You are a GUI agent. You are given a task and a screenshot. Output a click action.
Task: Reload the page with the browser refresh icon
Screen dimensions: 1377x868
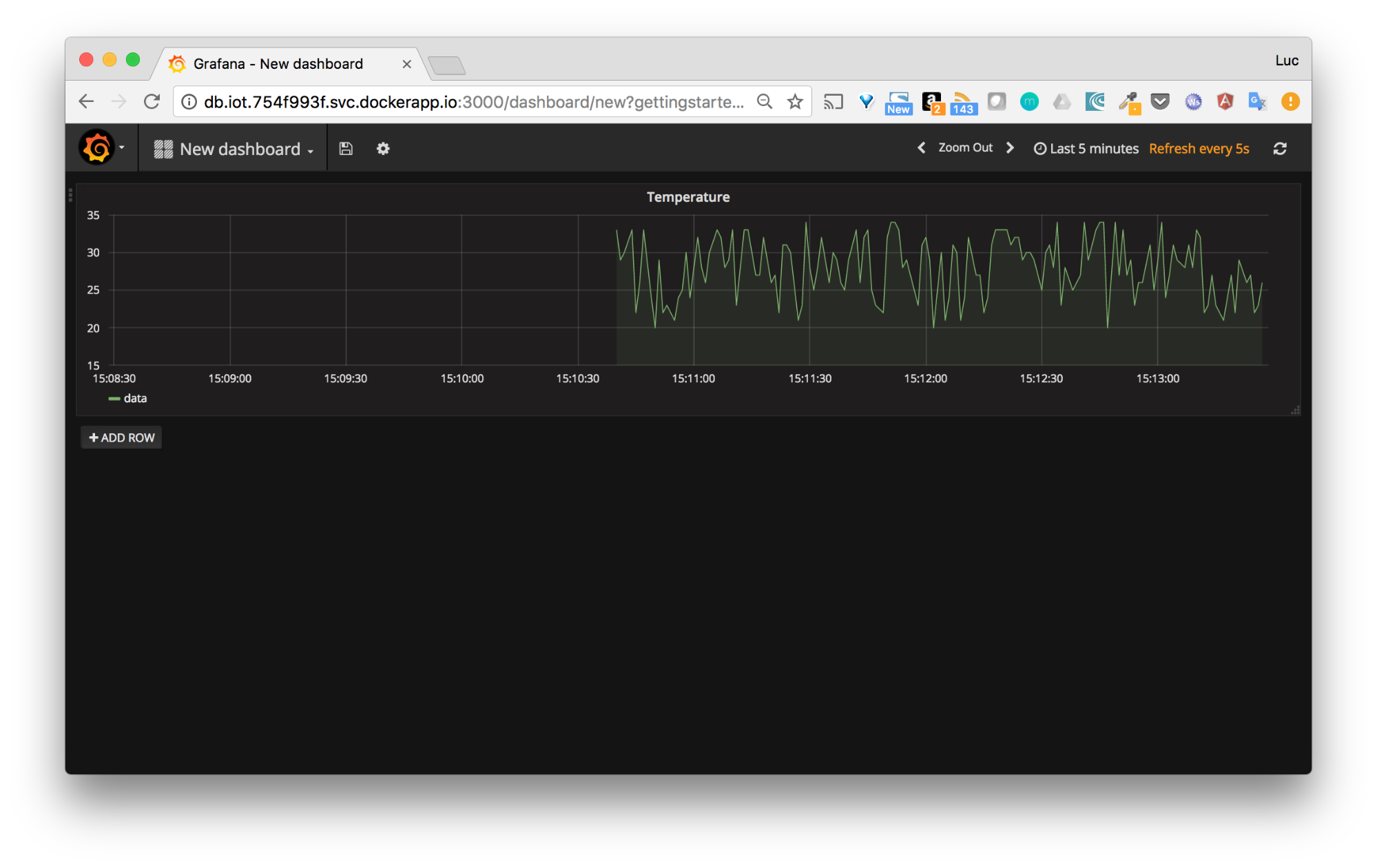coord(152,101)
